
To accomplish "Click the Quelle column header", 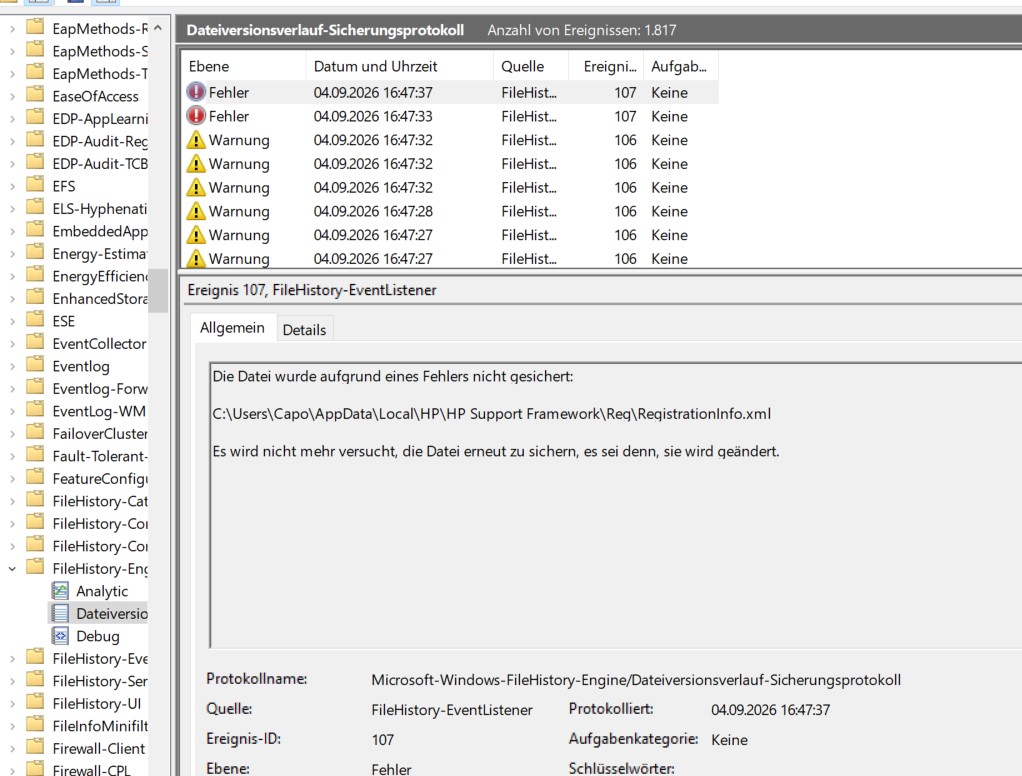I will pos(531,66).
